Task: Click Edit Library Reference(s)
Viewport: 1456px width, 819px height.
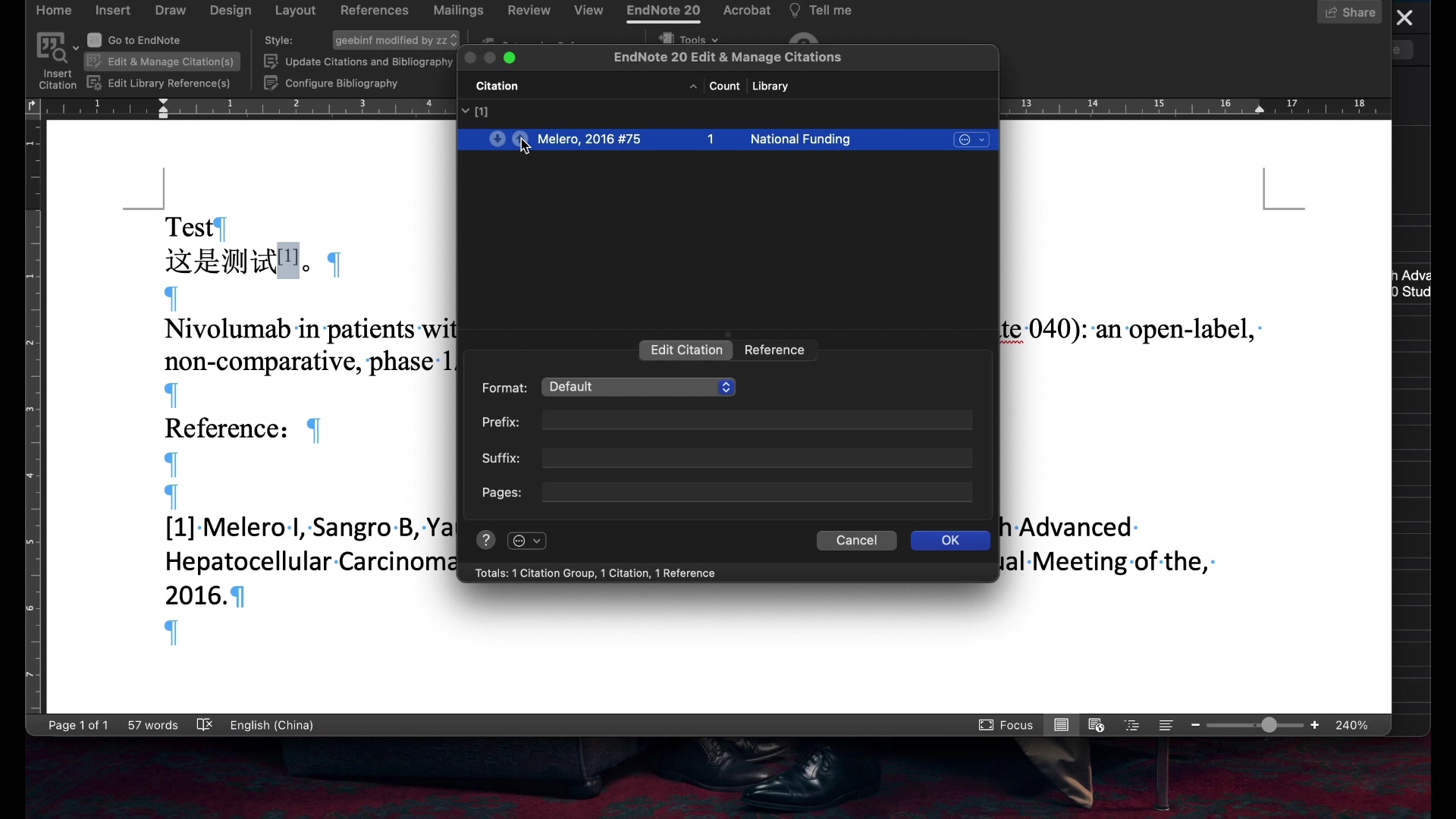Action: [x=159, y=83]
